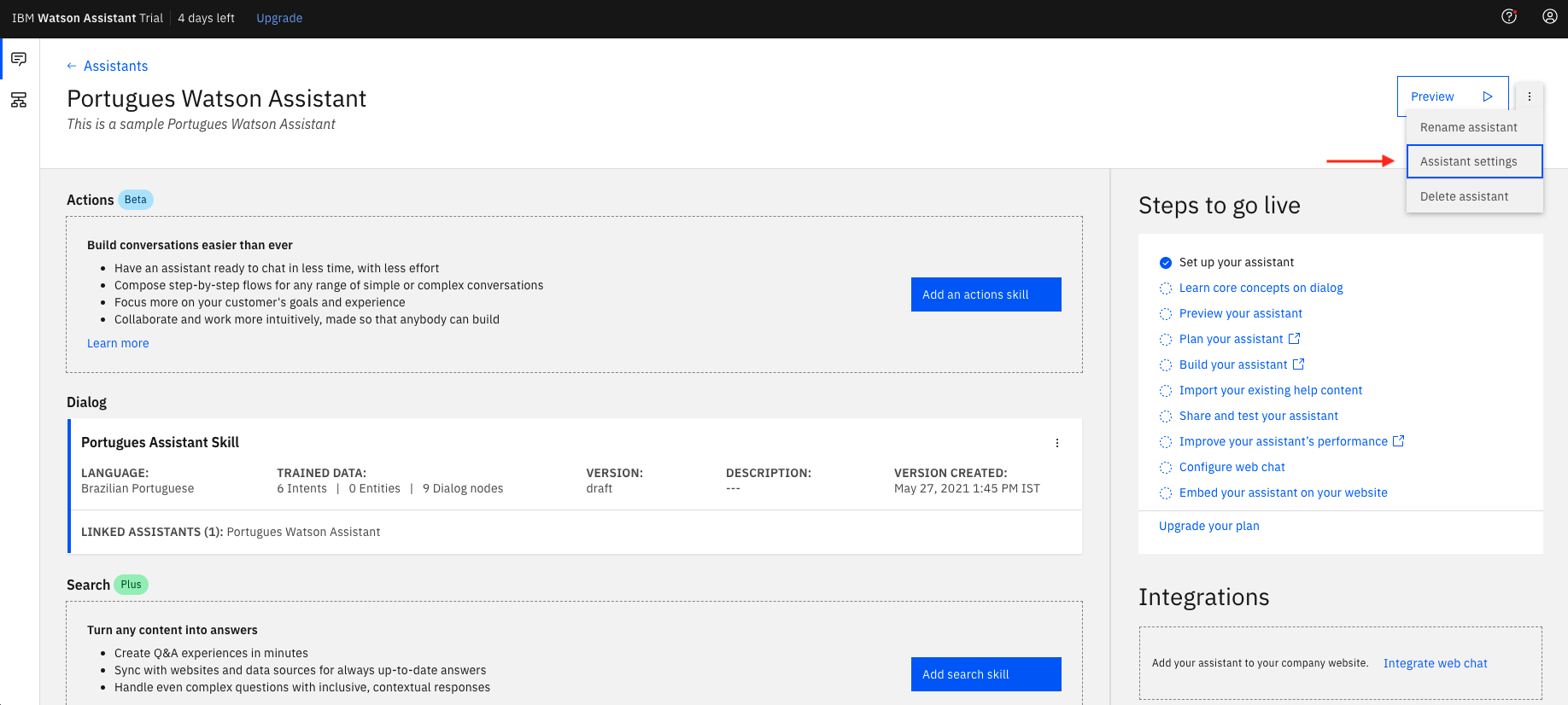Open Import your existing help content link
The height and width of the screenshot is (705, 1568).
(1271, 390)
